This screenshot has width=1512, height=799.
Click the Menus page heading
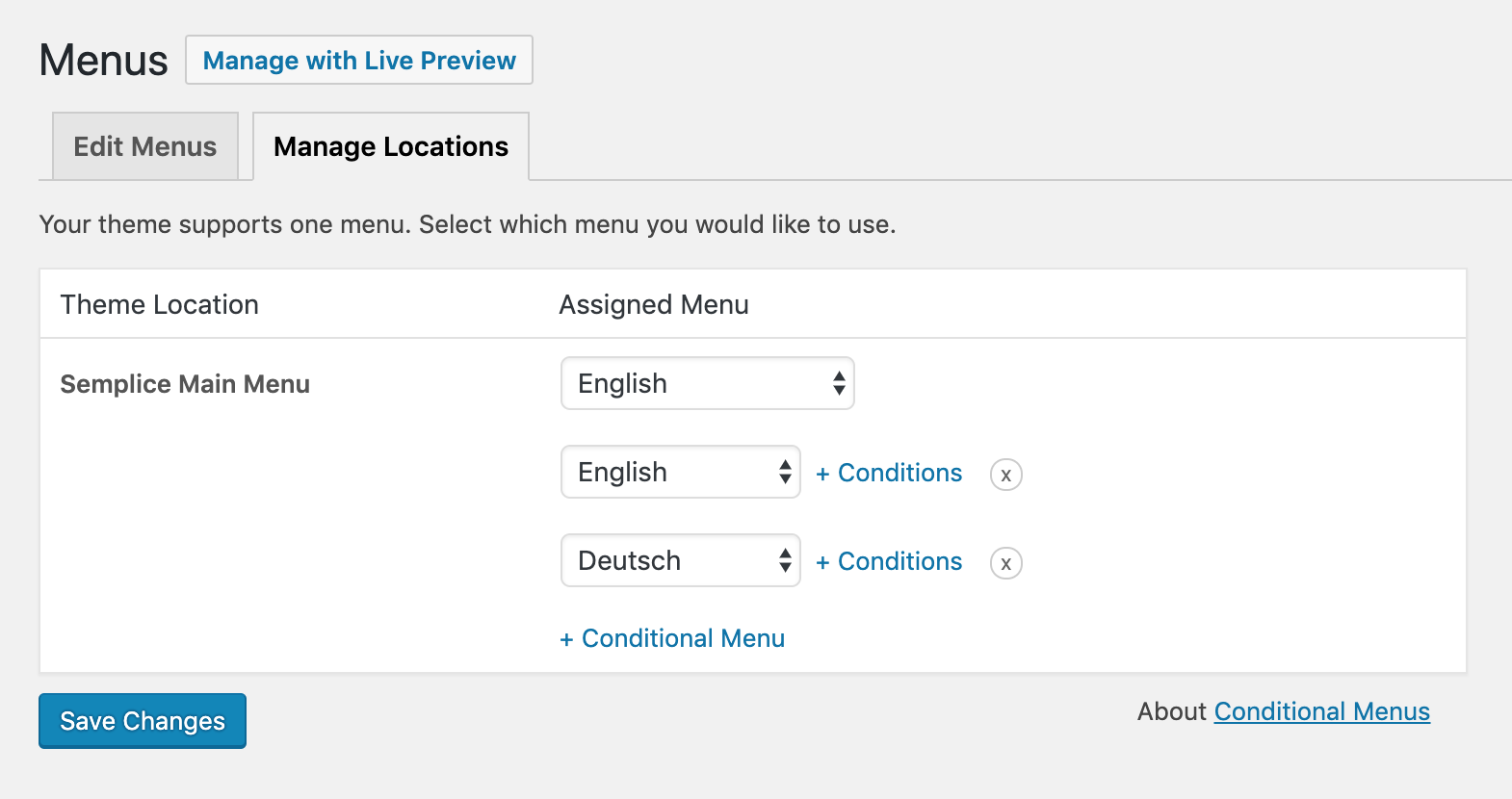(x=104, y=61)
